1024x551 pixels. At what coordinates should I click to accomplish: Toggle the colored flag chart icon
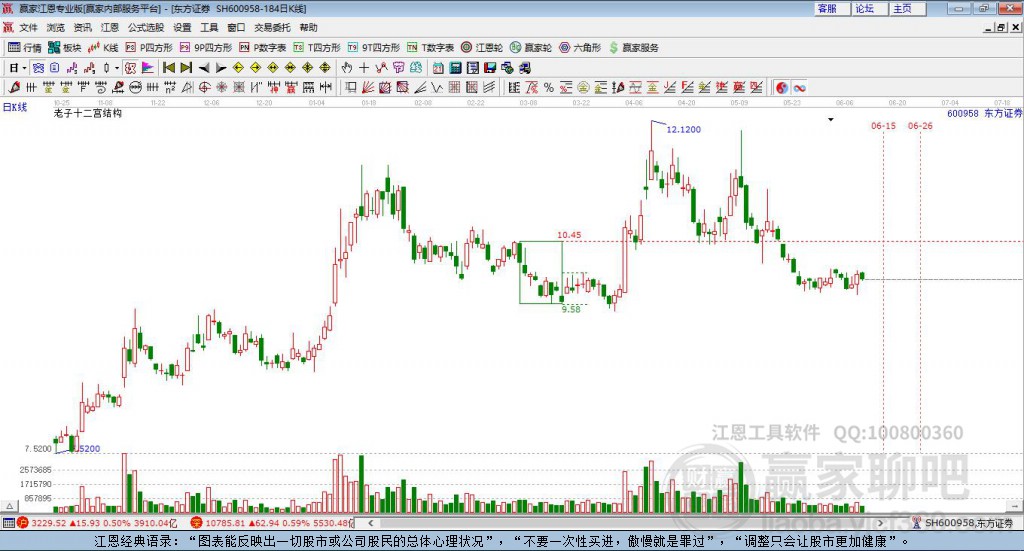148,68
